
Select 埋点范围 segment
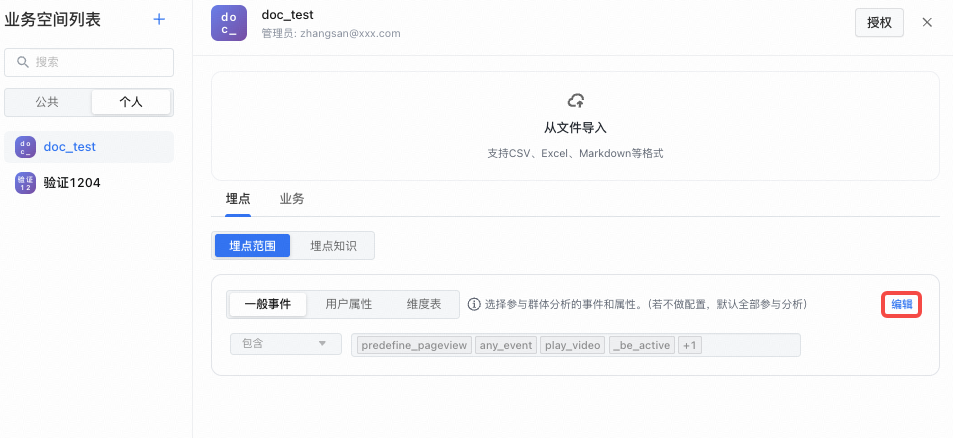point(252,245)
